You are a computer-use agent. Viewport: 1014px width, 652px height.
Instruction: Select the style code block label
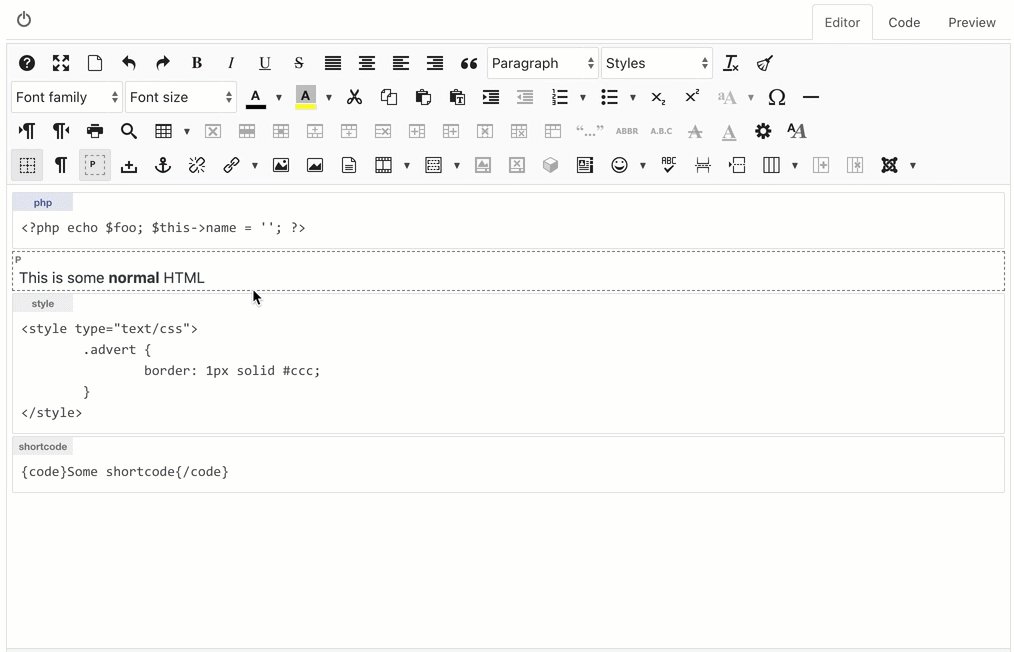[x=43, y=303]
